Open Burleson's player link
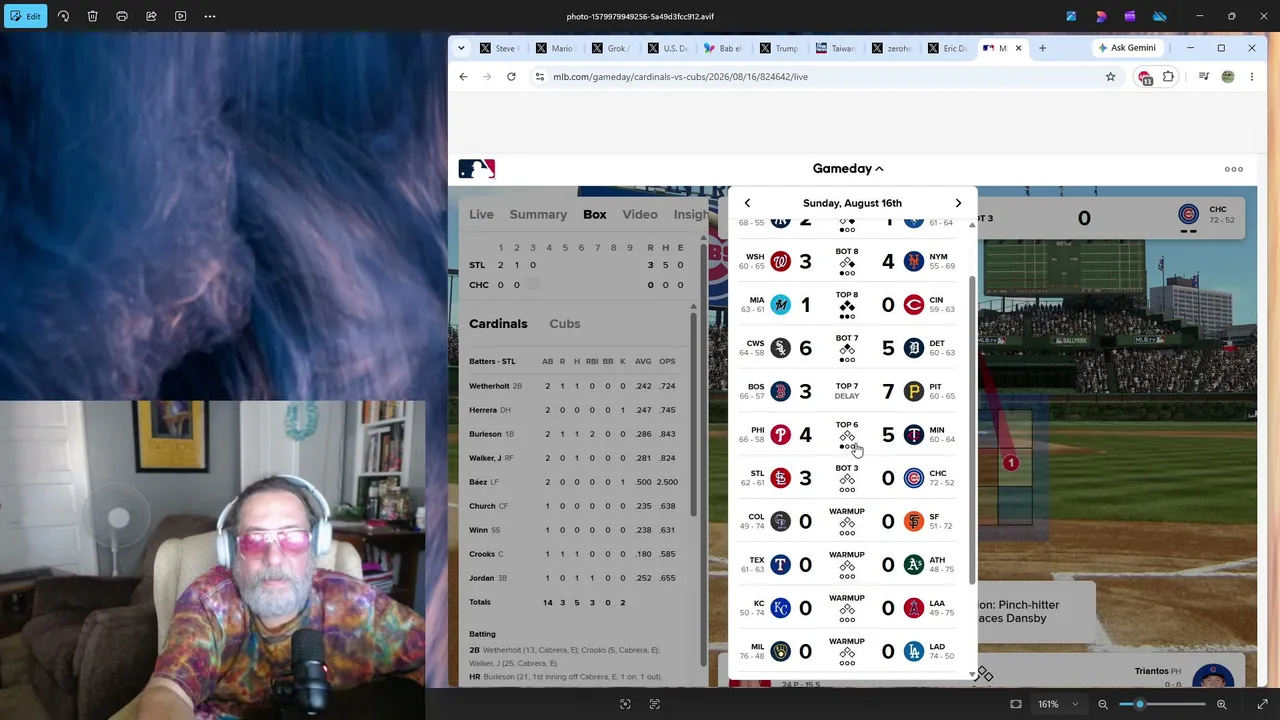This screenshot has height=720, width=1280. click(x=485, y=434)
